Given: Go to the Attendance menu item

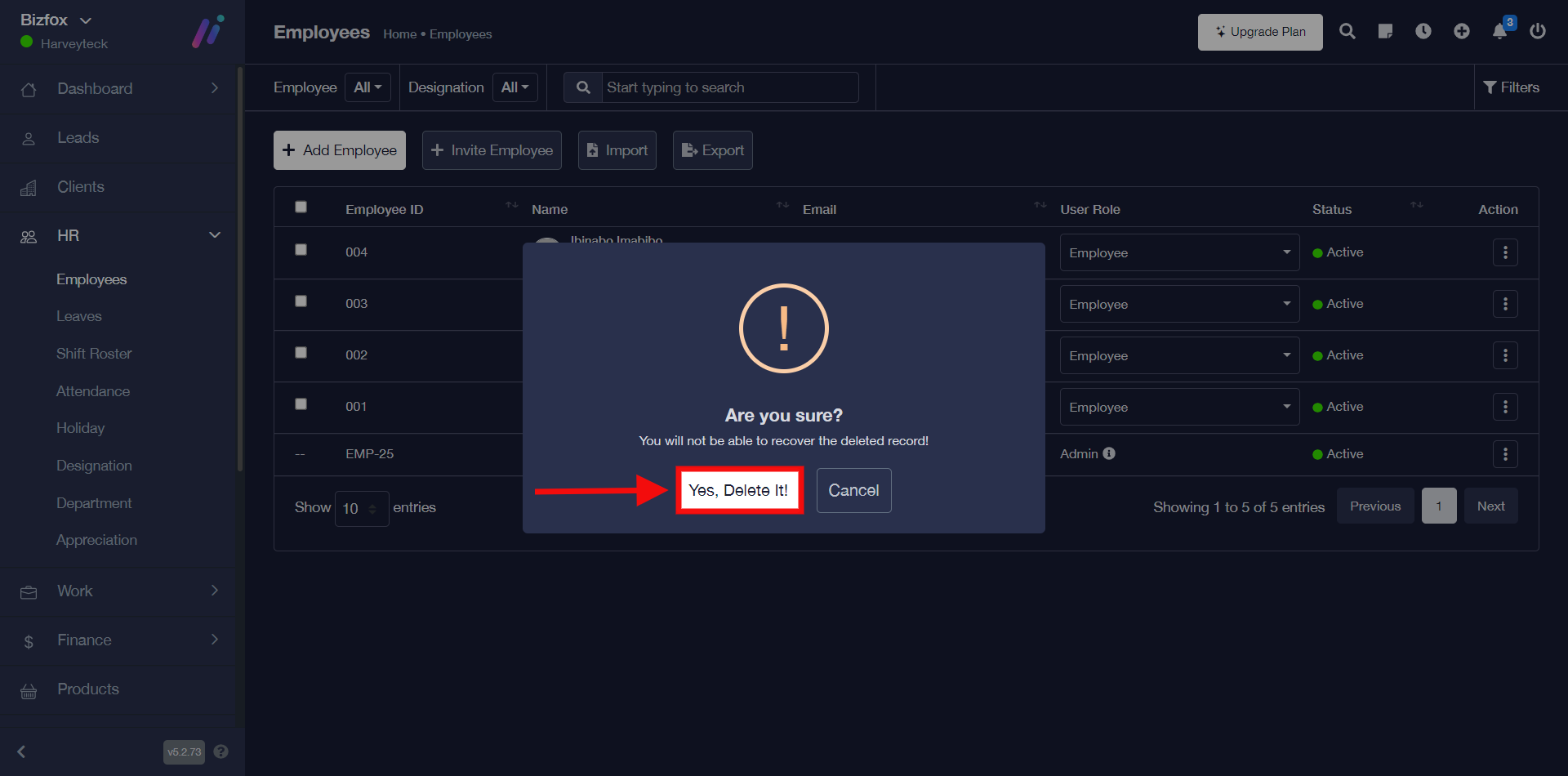Looking at the screenshot, I should click(x=93, y=391).
